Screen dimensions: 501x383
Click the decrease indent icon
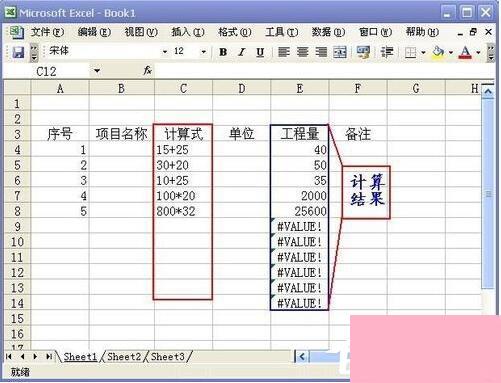(x=387, y=52)
